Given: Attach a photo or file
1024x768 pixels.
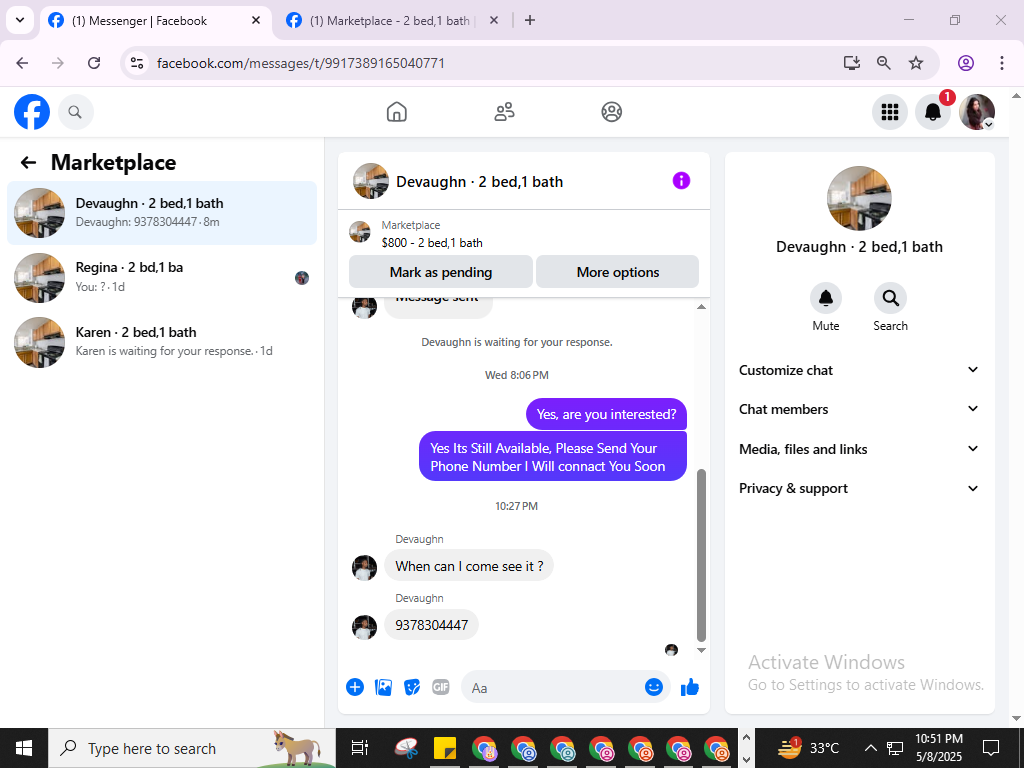Looking at the screenshot, I should click(x=383, y=687).
